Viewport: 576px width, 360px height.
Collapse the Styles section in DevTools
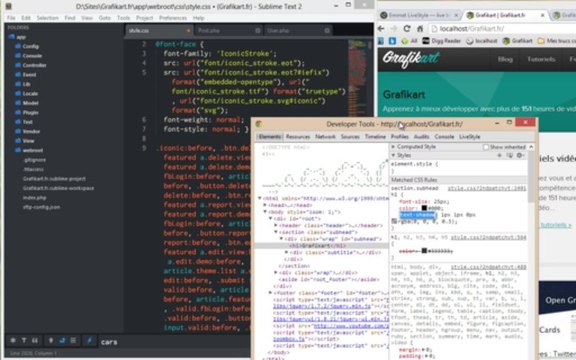393,155
